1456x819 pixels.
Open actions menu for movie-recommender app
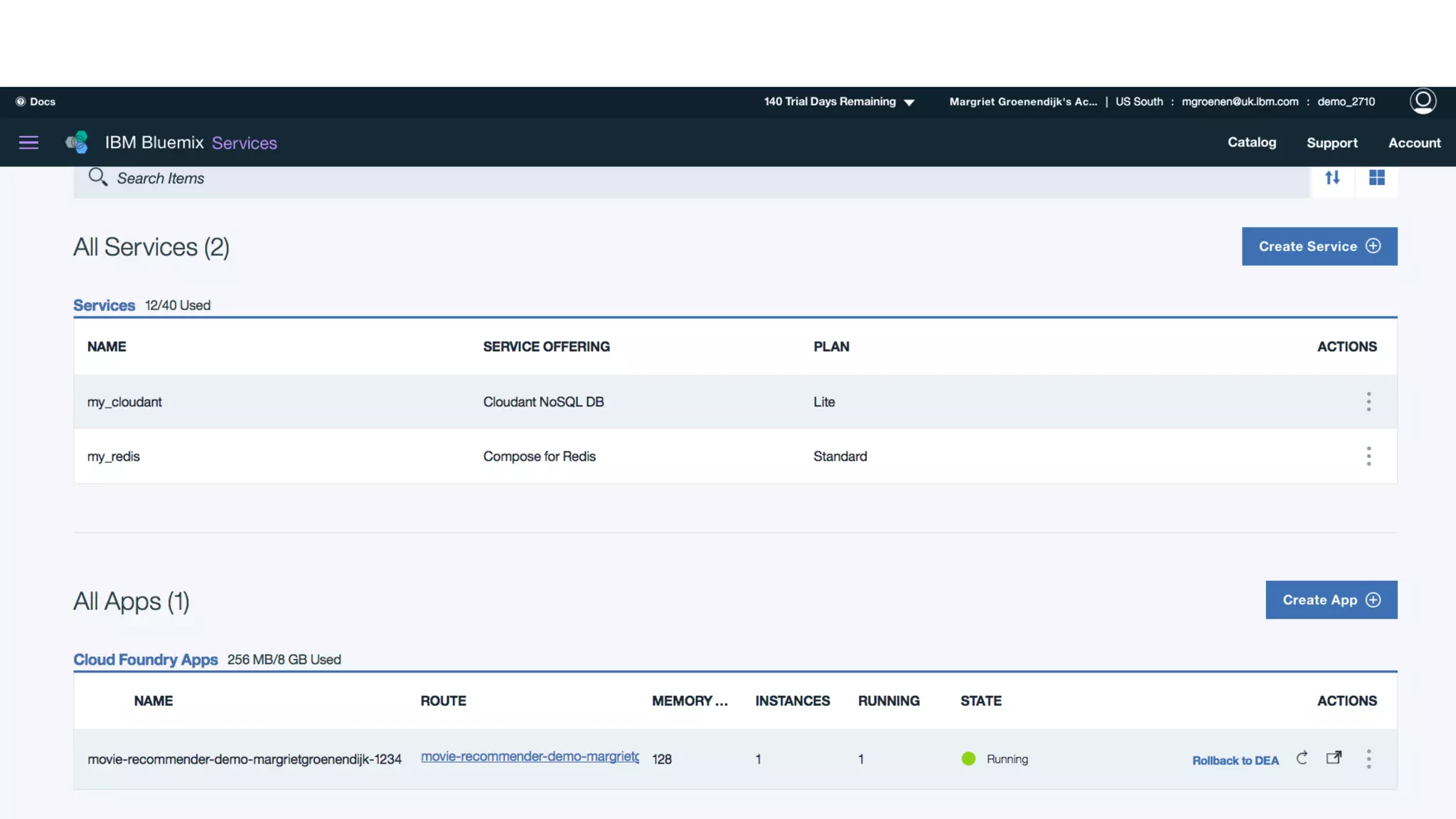(x=1369, y=759)
